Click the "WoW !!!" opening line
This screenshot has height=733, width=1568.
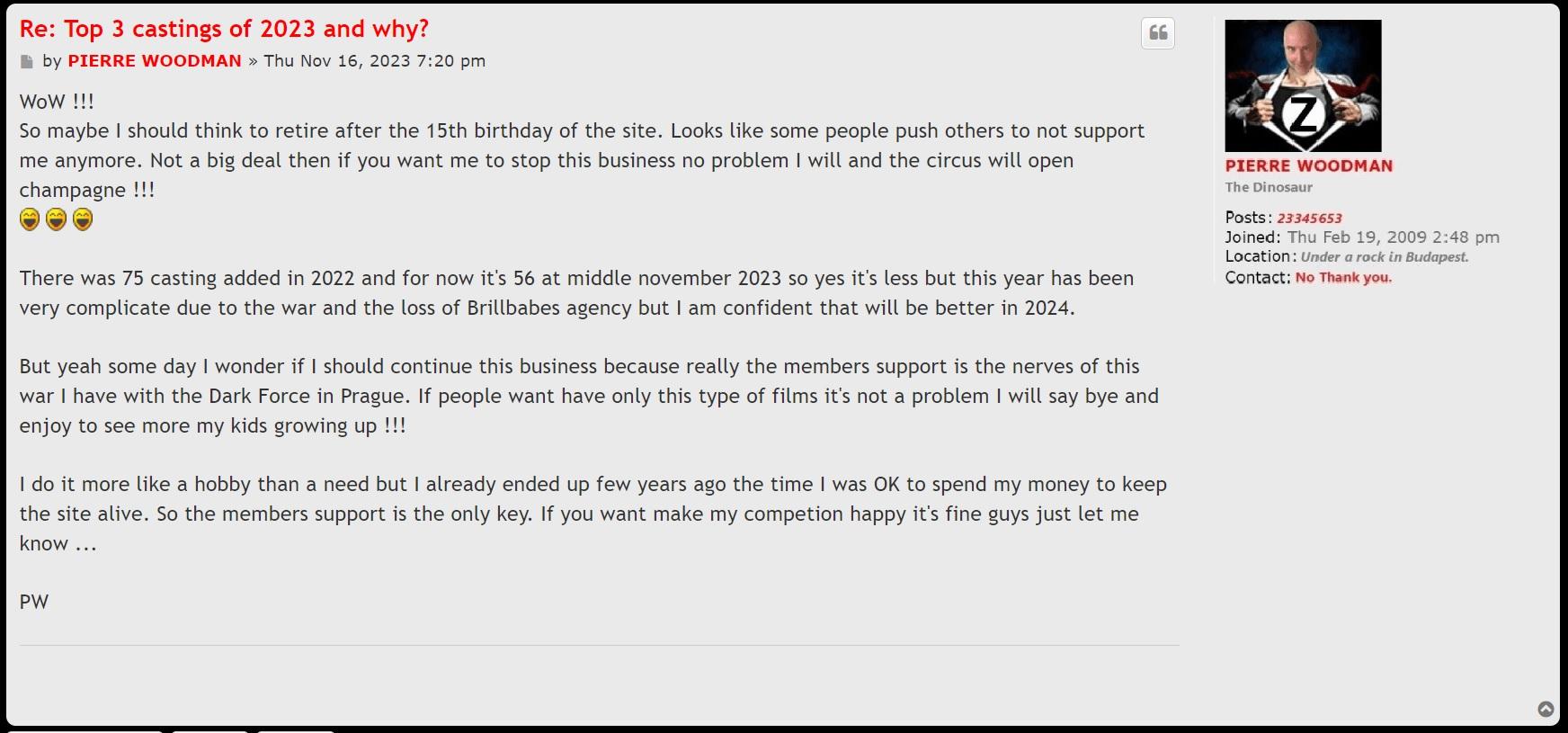[57, 102]
